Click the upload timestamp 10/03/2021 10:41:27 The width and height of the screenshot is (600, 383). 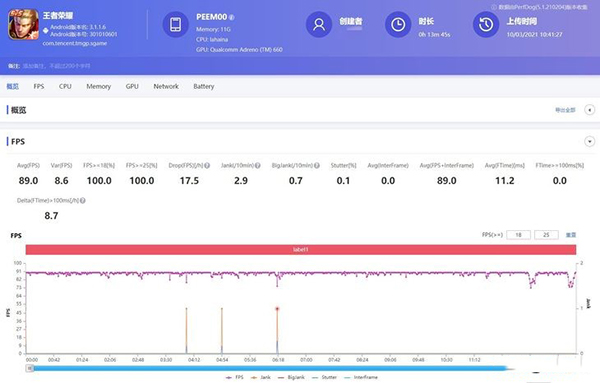click(535, 34)
